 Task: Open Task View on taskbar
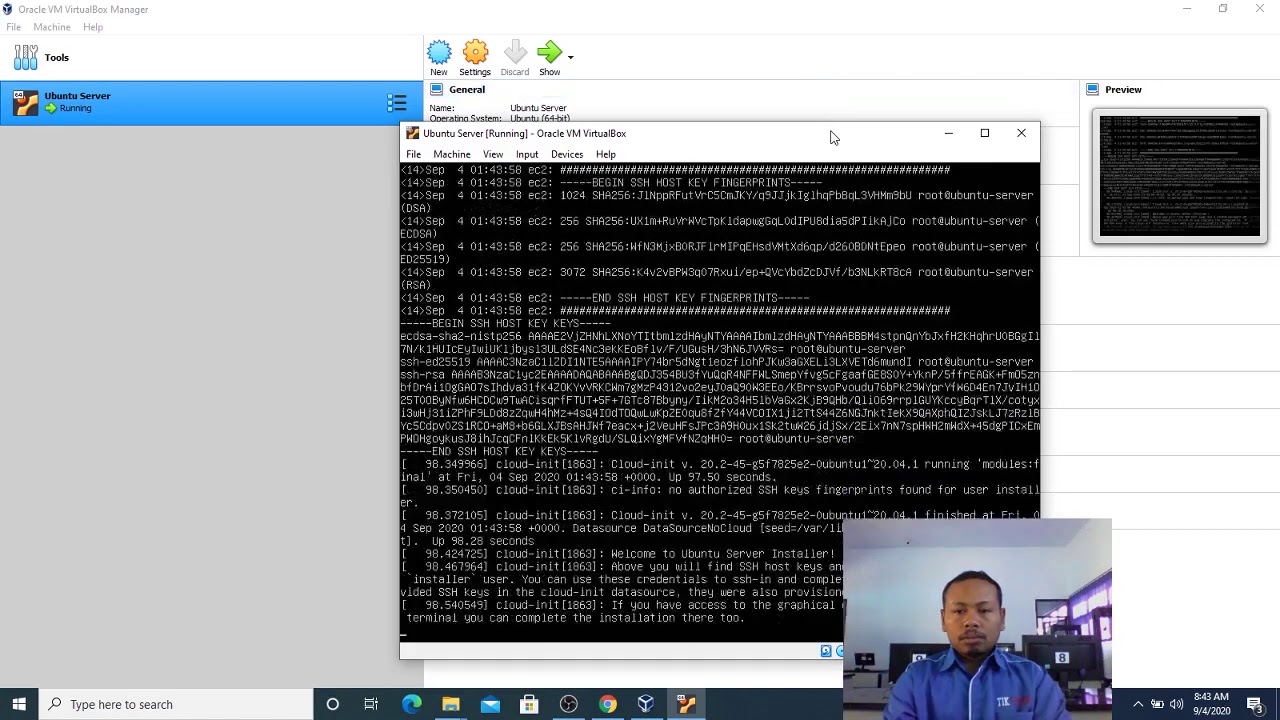pos(371,704)
